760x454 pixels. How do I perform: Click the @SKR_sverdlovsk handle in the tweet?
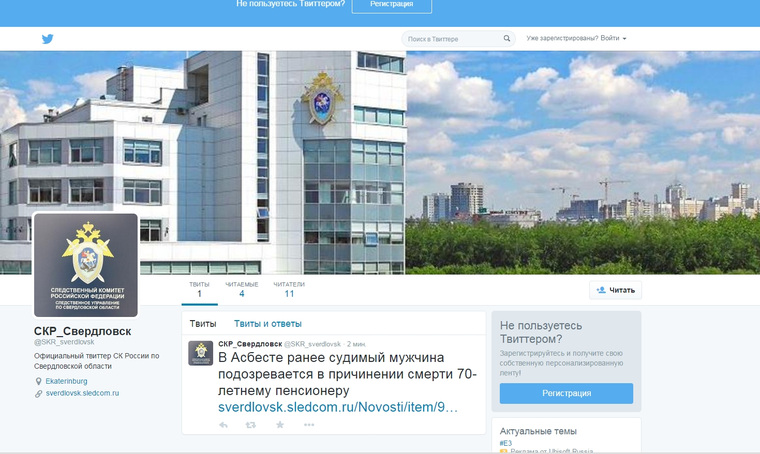coord(312,344)
